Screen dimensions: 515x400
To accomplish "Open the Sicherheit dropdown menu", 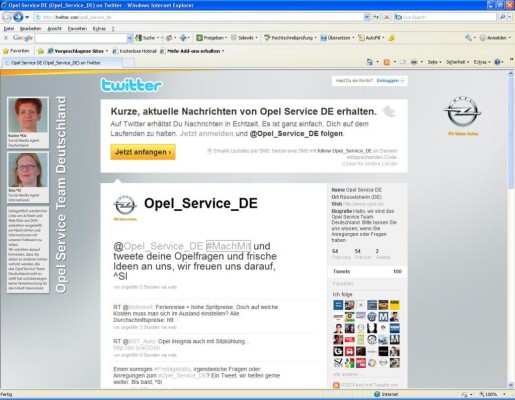I will click(x=457, y=62).
